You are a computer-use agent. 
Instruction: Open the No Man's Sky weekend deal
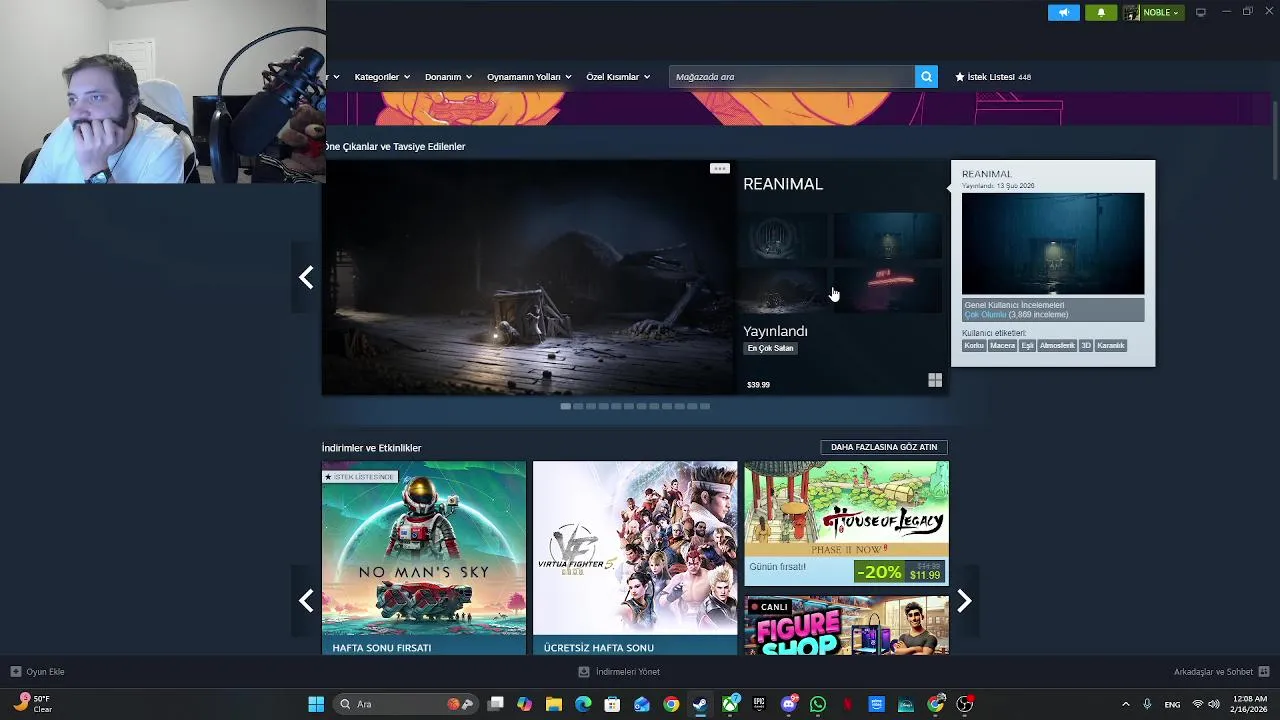(x=424, y=558)
